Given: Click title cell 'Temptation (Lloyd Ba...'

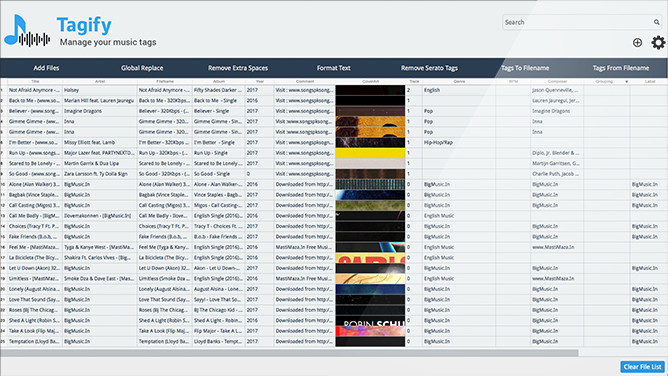Looking at the screenshot, I should (x=34, y=342).
